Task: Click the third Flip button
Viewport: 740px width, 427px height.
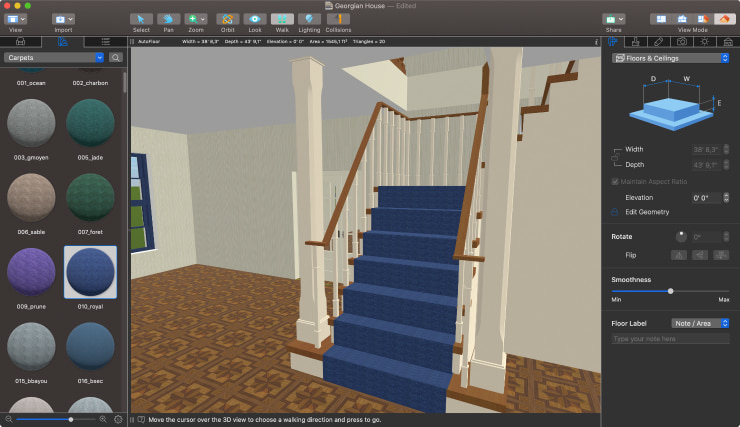Action: pos(721,255)
